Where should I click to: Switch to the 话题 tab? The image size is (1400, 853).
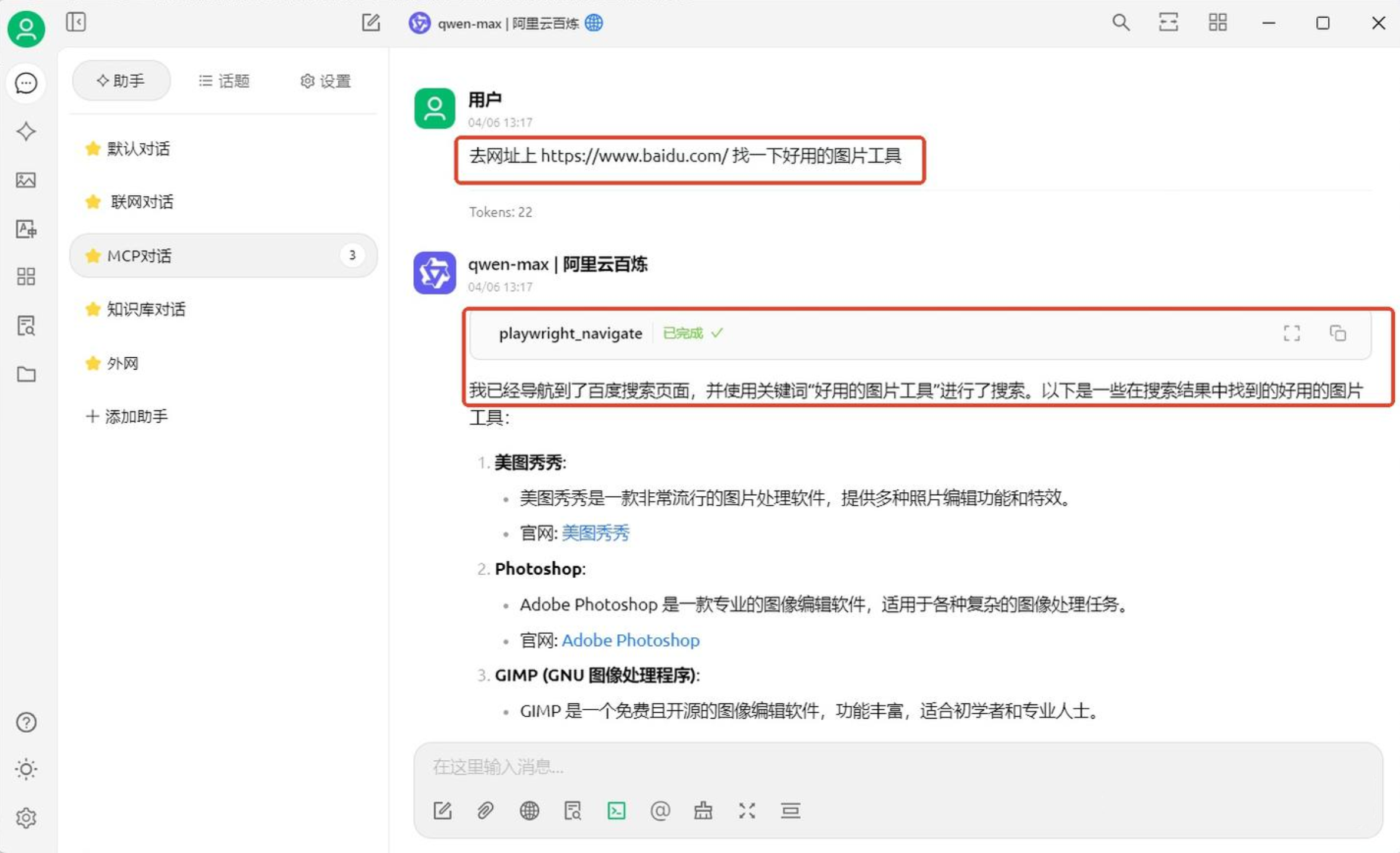225,81
